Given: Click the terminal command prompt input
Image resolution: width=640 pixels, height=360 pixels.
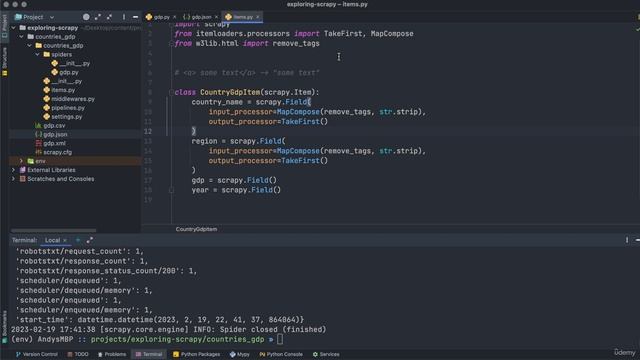Looking at the screenshot, I should 280,339.
